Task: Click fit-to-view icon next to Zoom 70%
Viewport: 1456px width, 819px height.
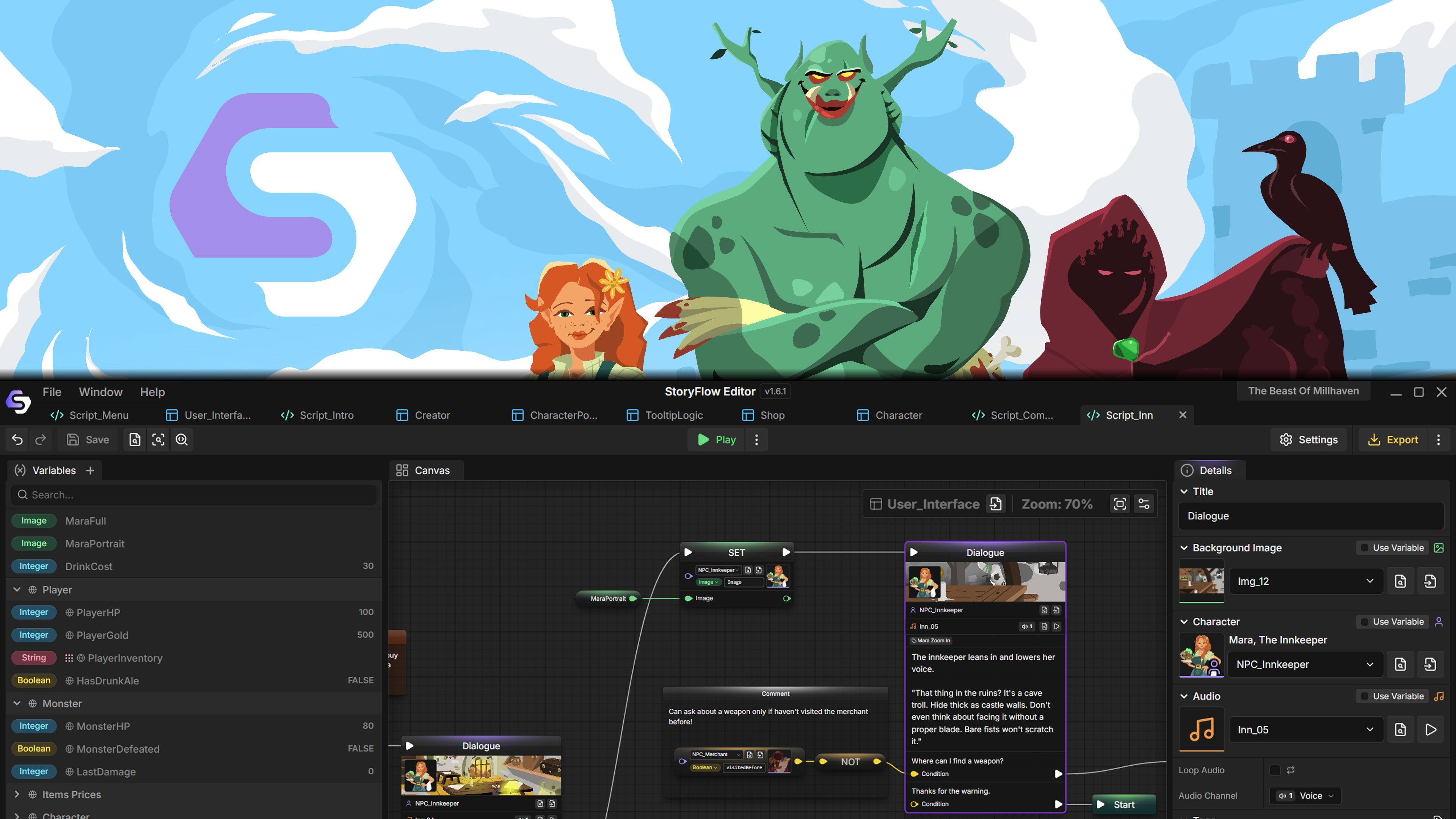Action: pos(1120,504)
